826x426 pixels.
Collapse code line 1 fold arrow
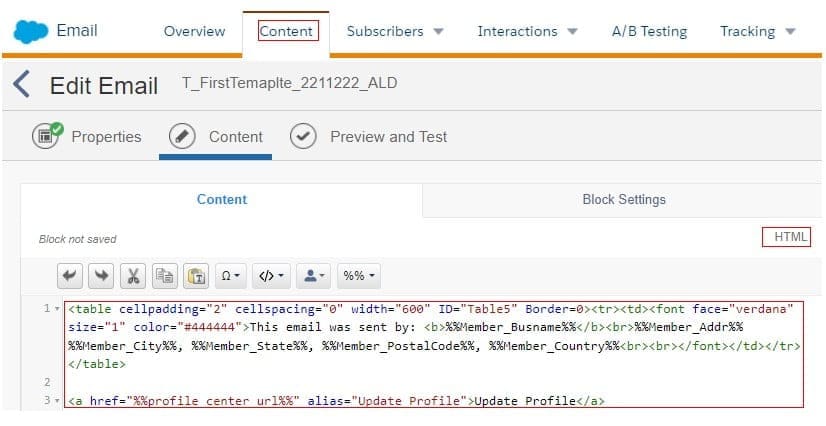coord(58,308)
